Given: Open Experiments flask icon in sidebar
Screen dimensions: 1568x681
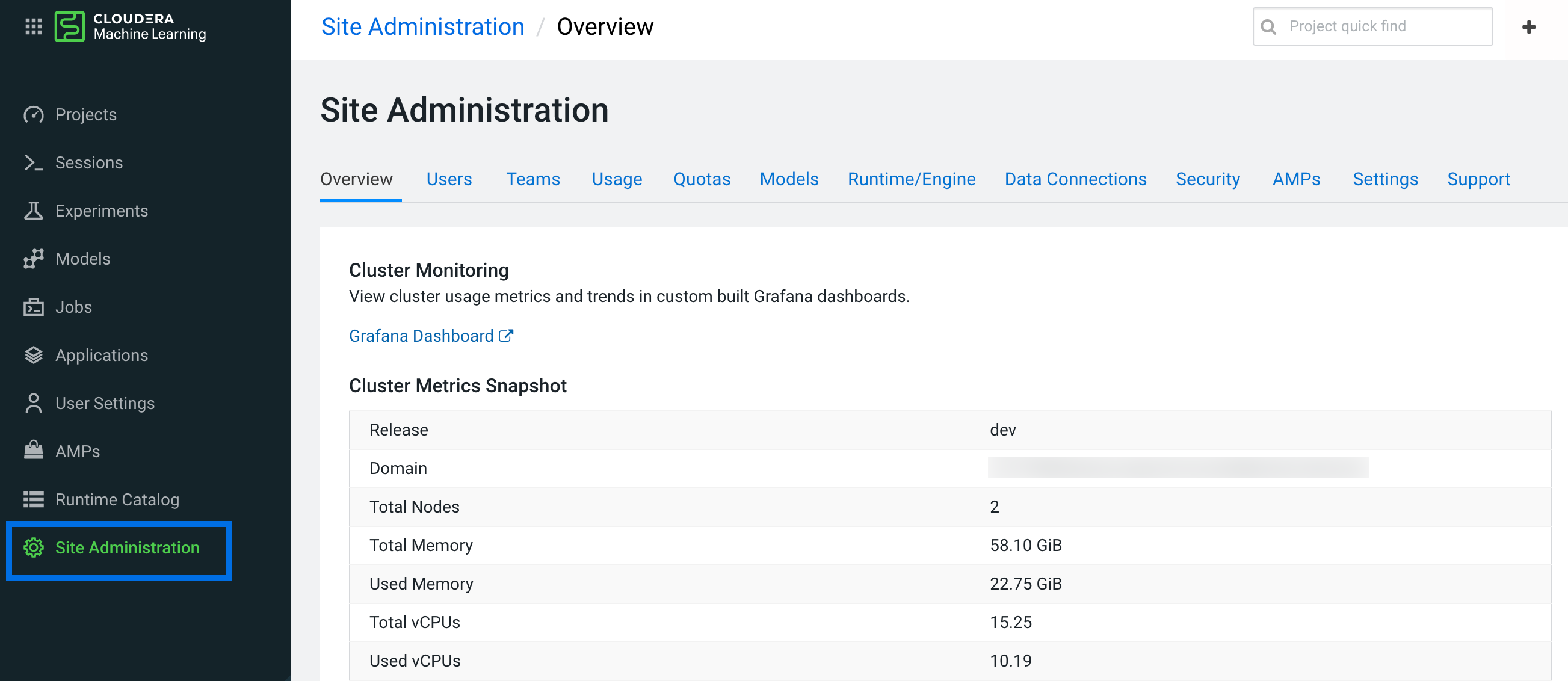Looking at the screenshot, I should (x=34, y=211).
